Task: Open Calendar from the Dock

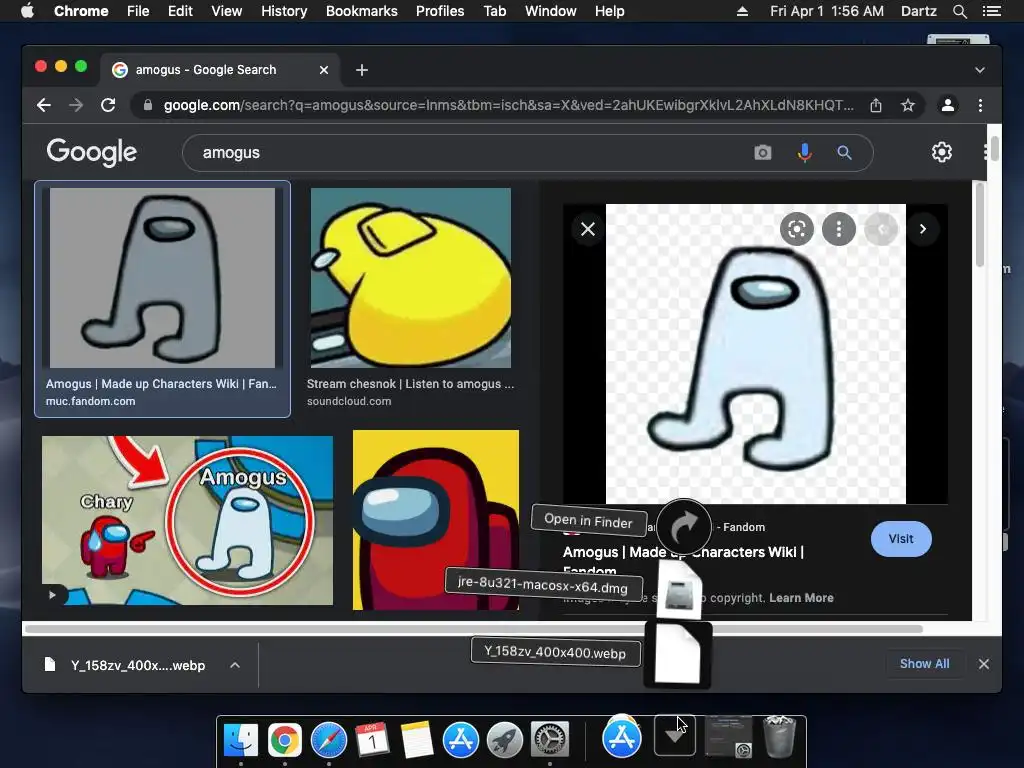Action: click(372, 740)
